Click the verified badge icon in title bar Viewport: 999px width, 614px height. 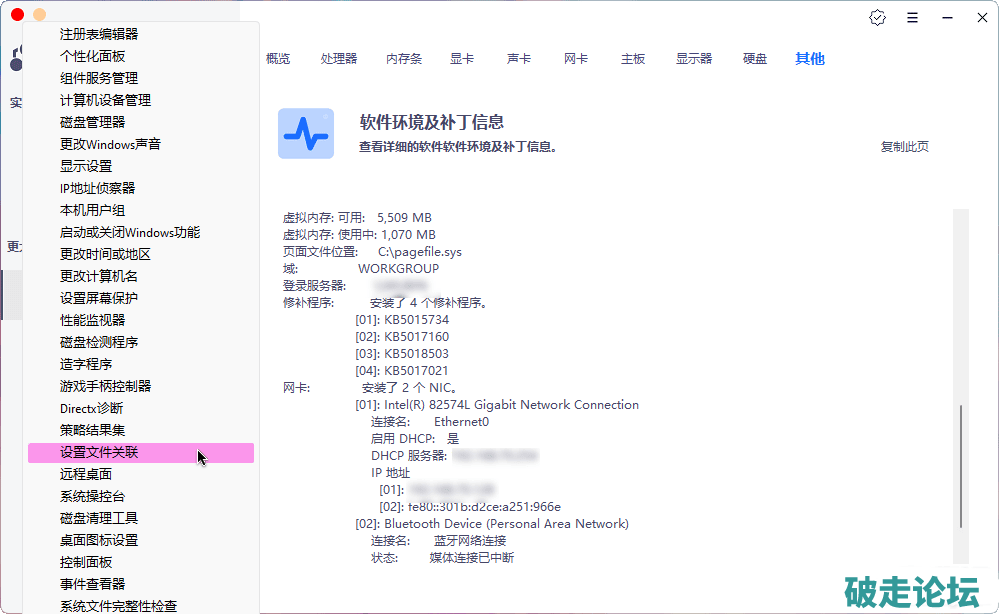tap(878, 17)
